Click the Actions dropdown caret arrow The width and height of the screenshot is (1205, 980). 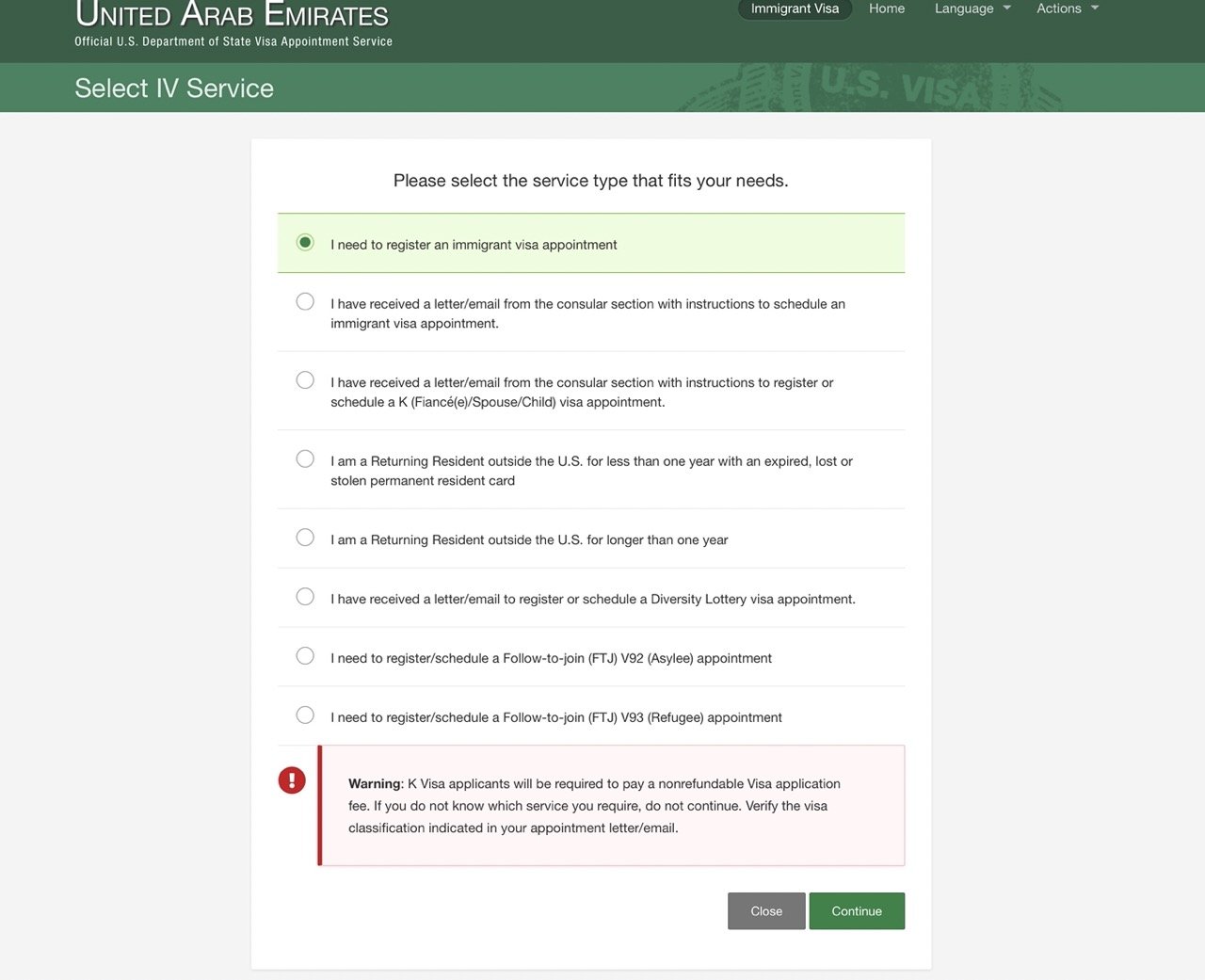pyautogui.click(x=1095, y=8)
